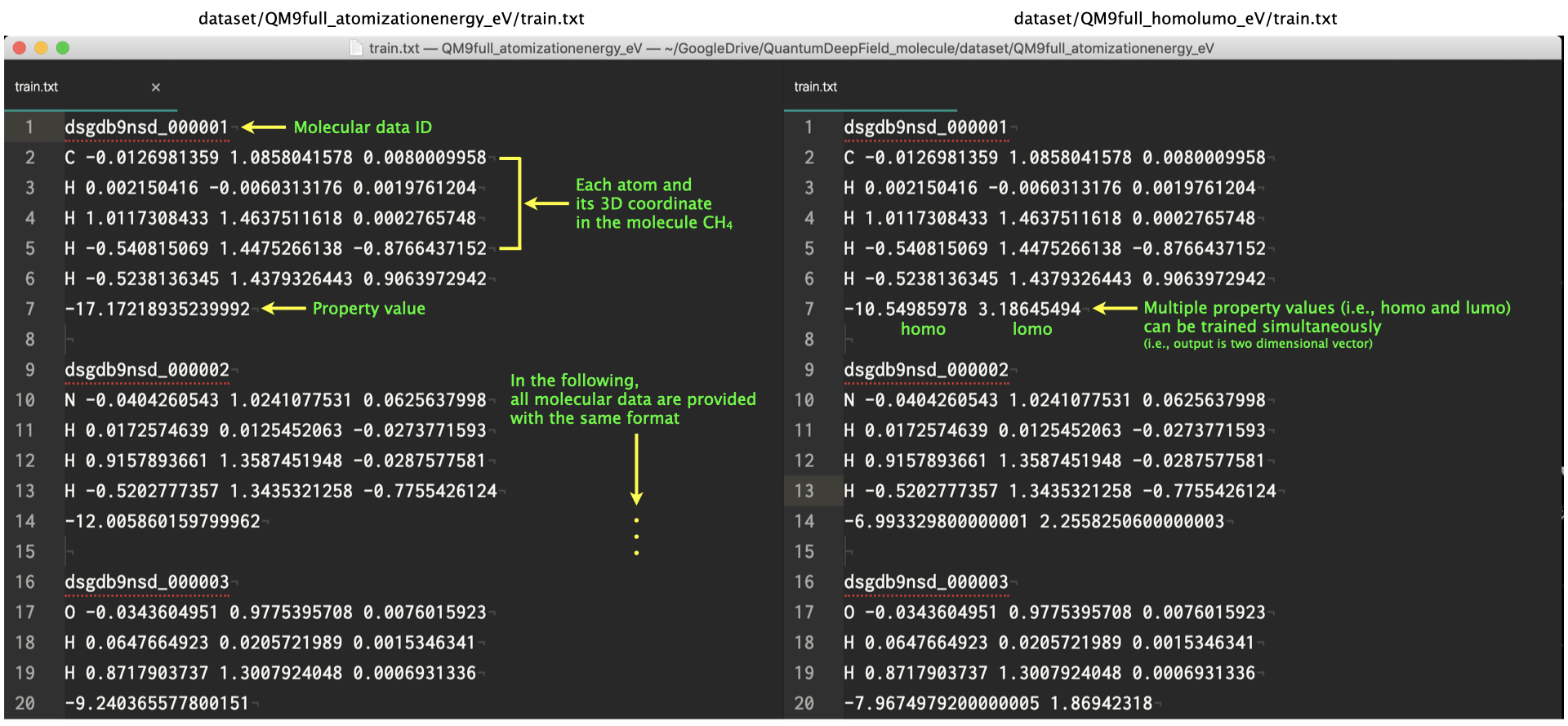This screenshot has width=1568, height=726.
Task: Click the lumo value 3.18645494
Action: [1029, 310]
